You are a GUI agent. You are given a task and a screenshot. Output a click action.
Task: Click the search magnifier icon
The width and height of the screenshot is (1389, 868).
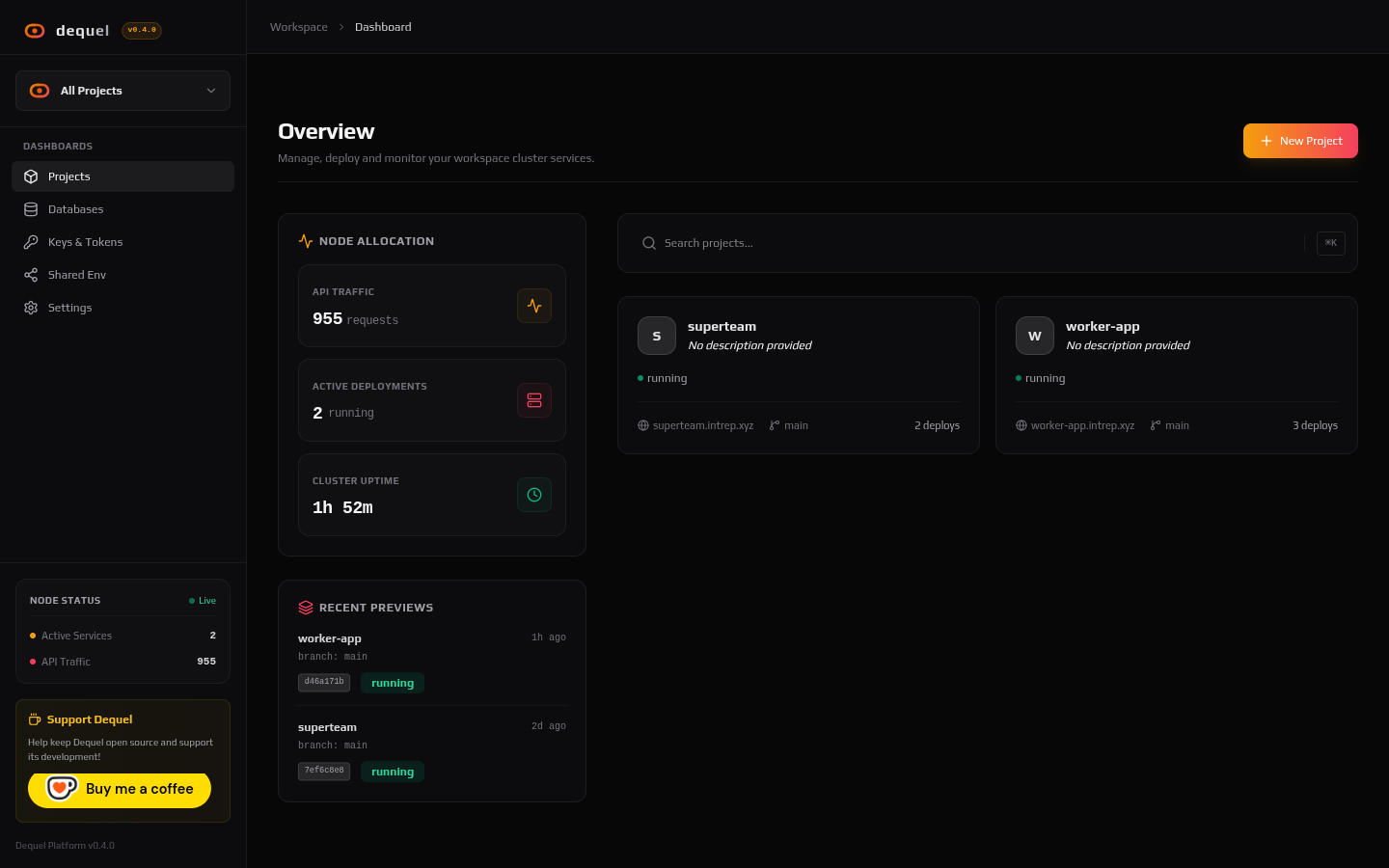649,243
